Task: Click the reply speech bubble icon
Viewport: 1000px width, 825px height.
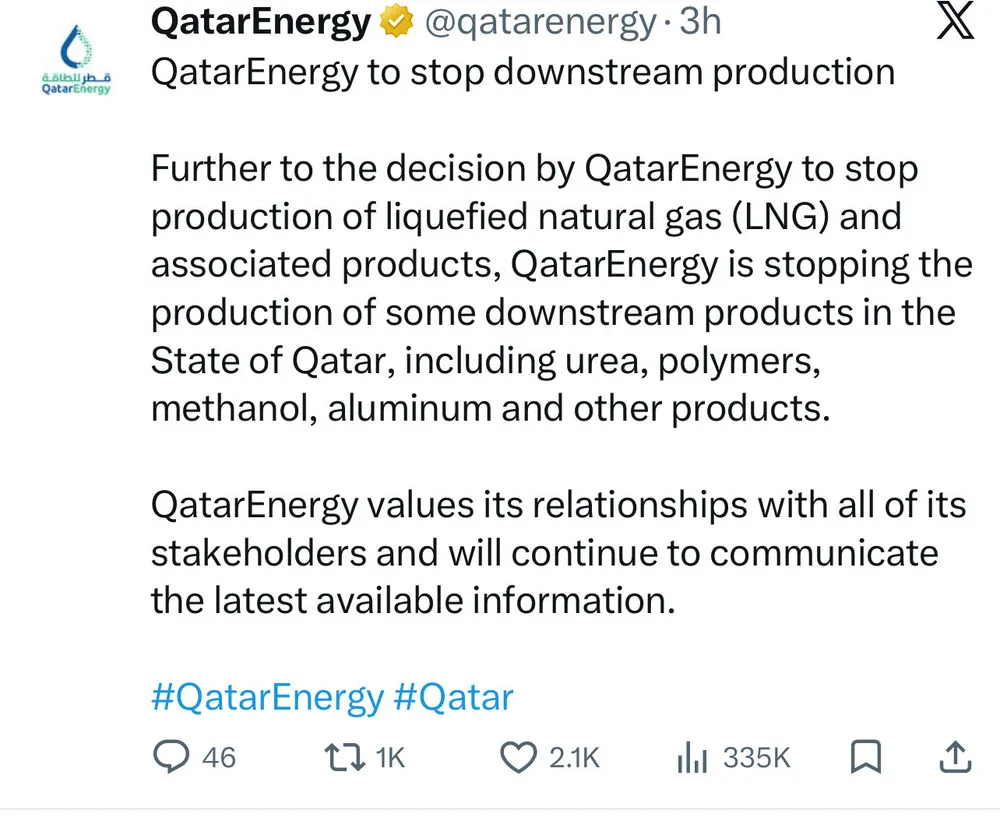Action: coord(171,757)
